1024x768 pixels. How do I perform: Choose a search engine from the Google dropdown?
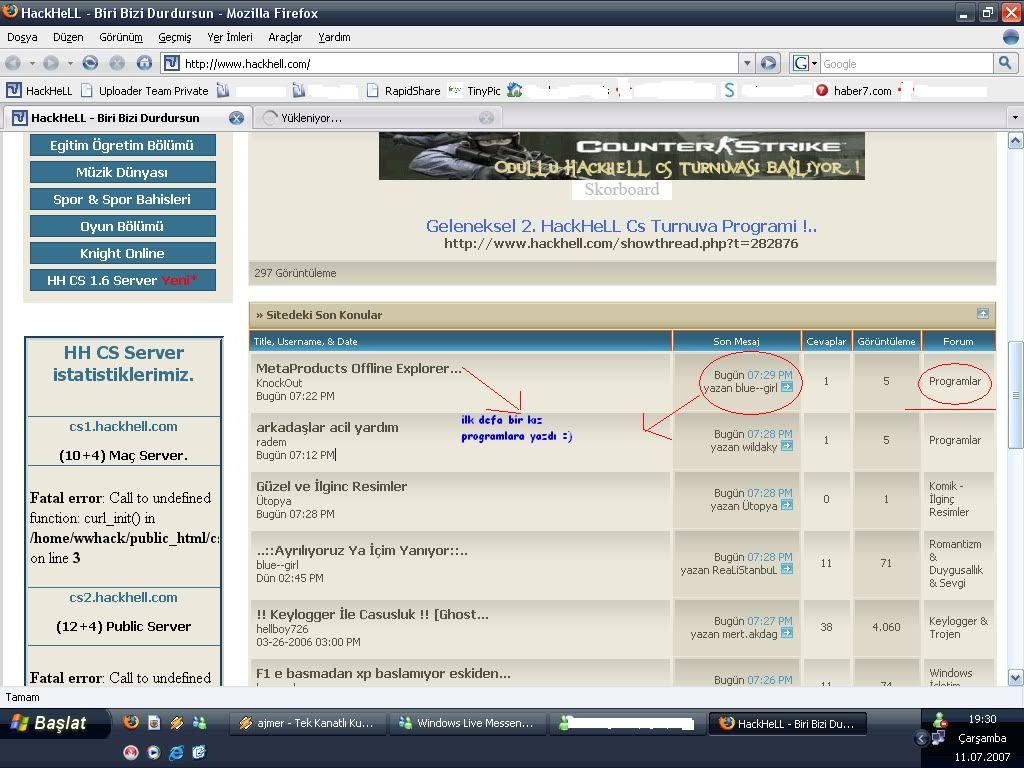pos(805,63)
